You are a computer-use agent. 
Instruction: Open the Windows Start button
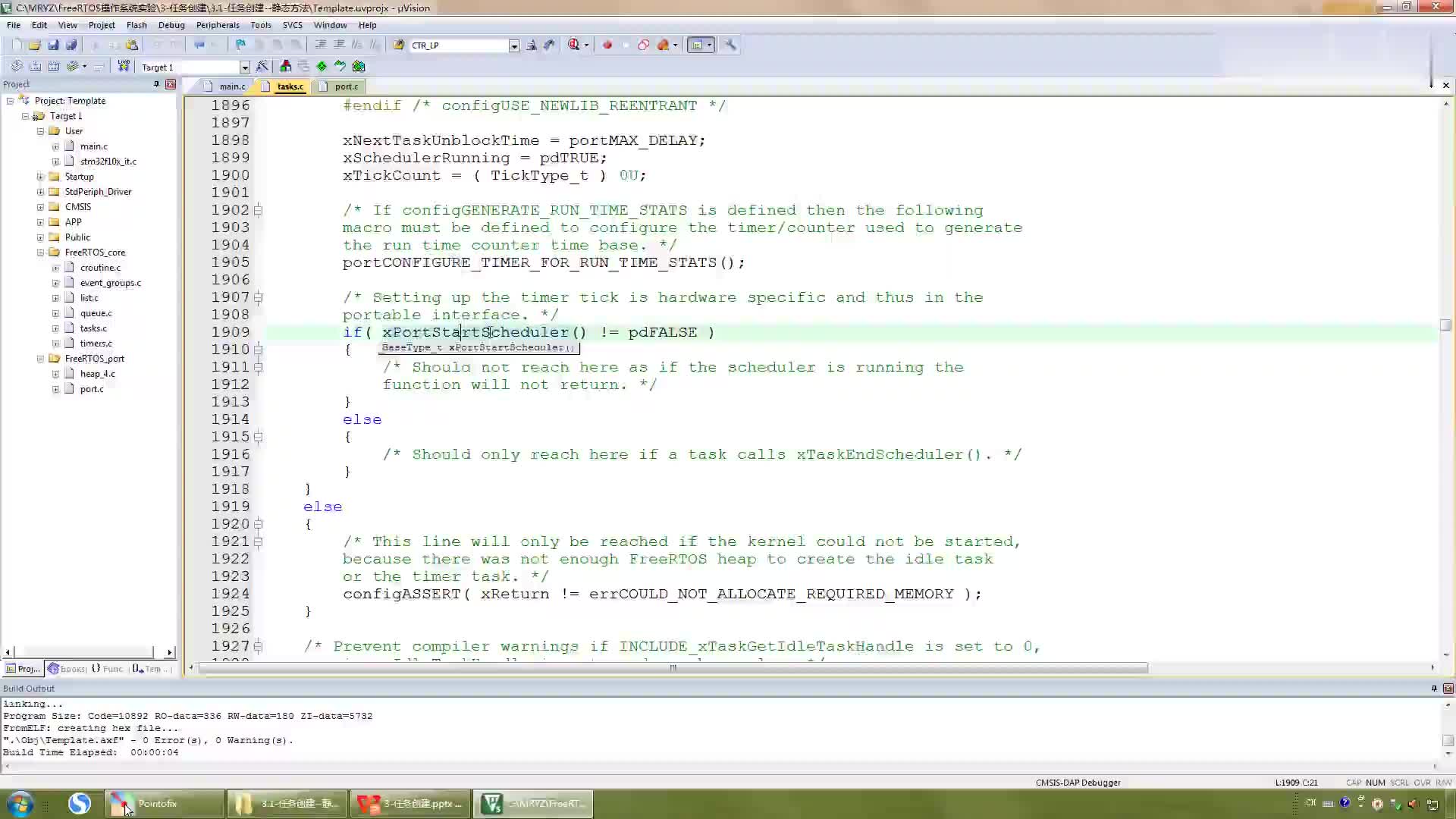click(x=20, y=803)
